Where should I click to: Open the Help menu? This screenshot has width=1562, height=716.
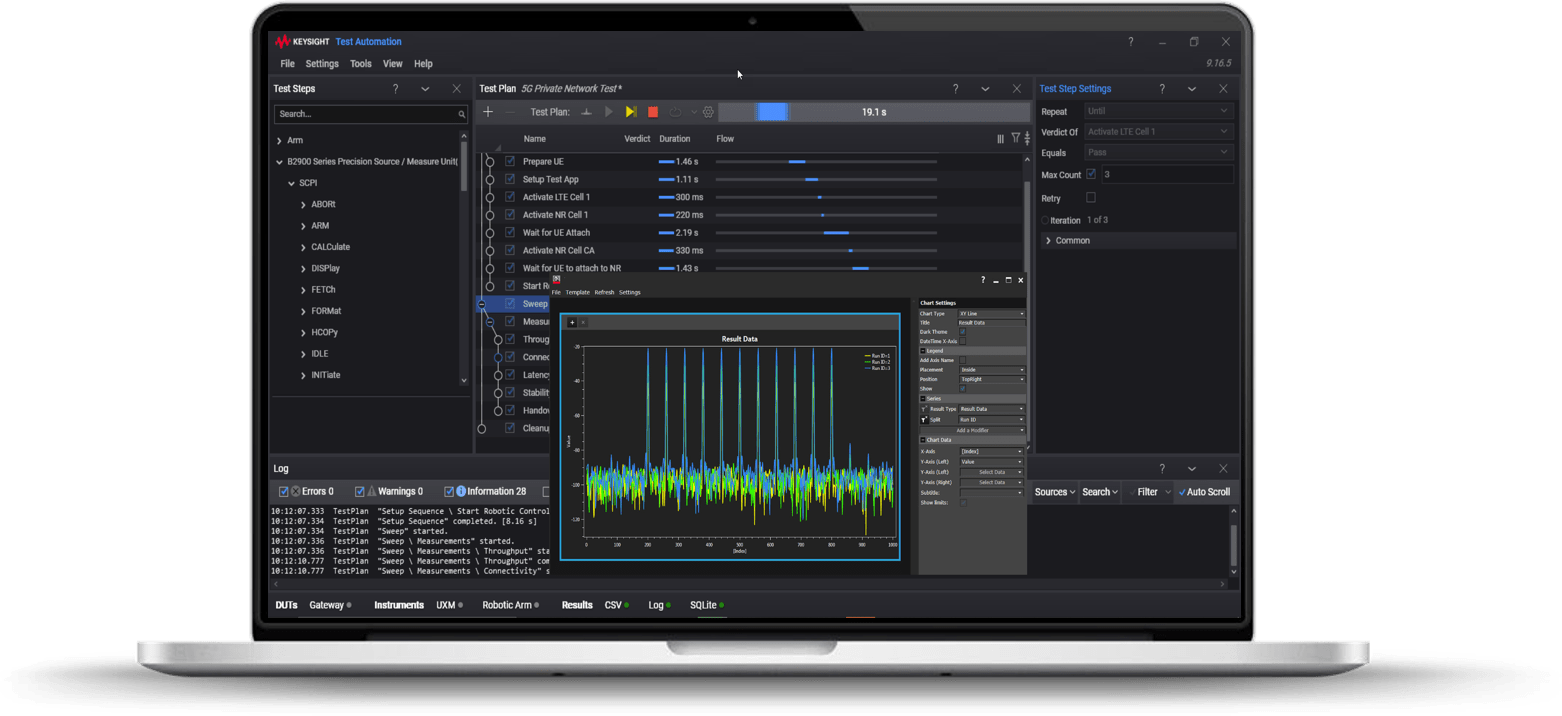point(424,64)
